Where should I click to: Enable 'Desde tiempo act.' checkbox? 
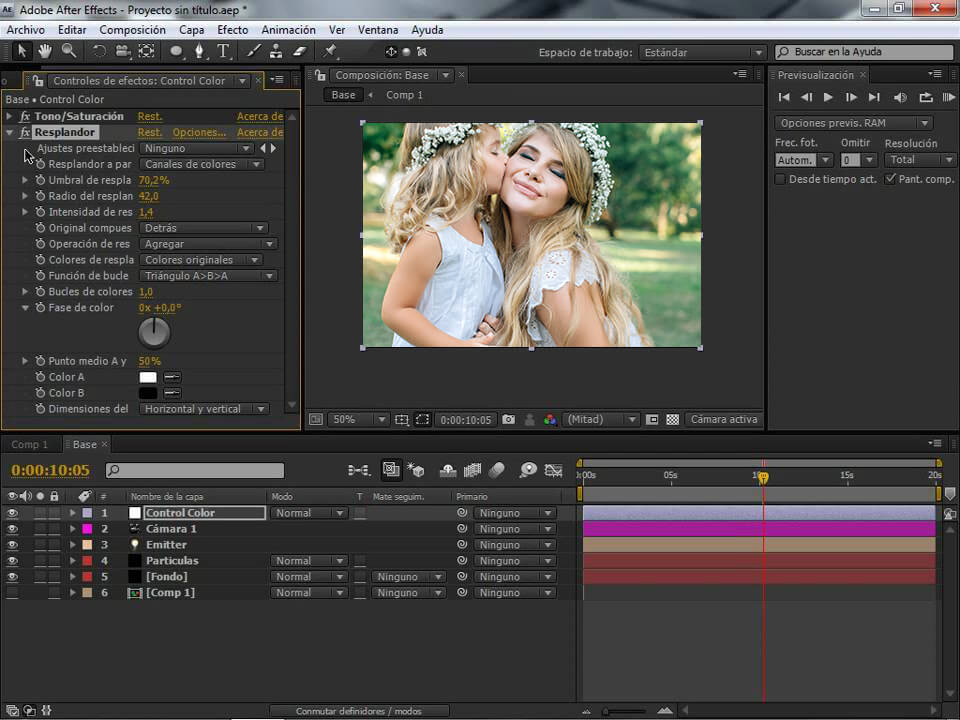781,179
